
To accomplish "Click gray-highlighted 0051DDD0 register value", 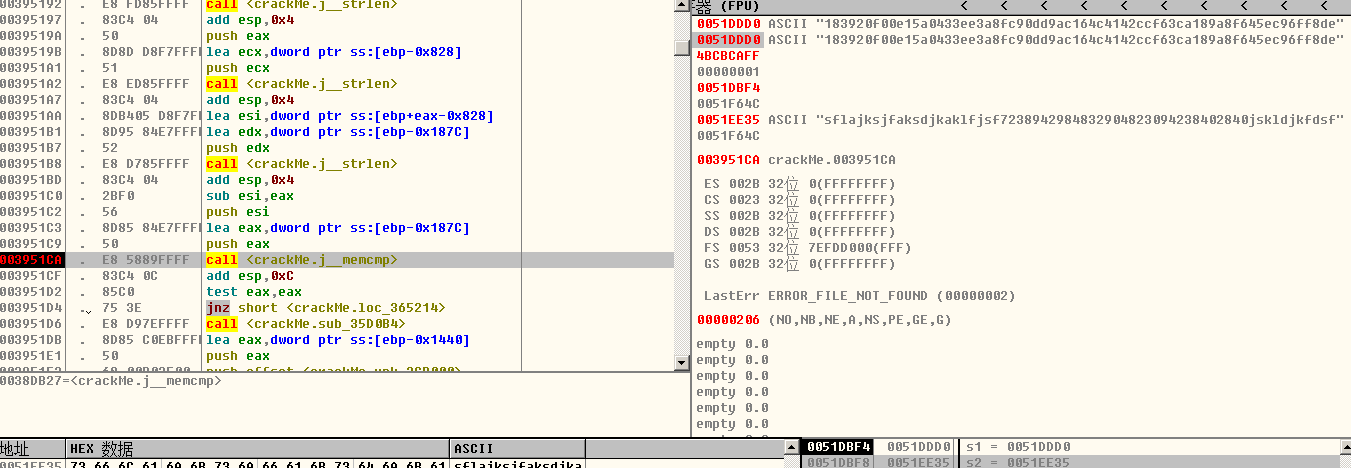I will [x=728, y=40].
